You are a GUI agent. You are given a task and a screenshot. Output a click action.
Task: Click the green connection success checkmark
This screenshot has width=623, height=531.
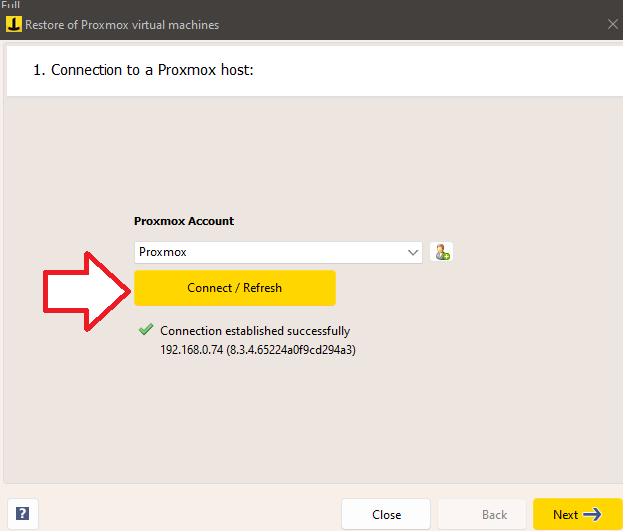[x=146, y=330]
